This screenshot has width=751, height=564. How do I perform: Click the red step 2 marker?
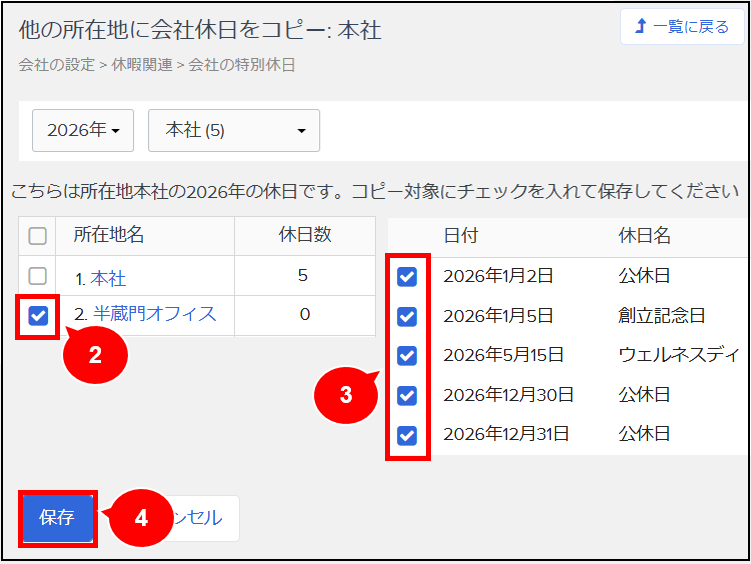(95, 355)
